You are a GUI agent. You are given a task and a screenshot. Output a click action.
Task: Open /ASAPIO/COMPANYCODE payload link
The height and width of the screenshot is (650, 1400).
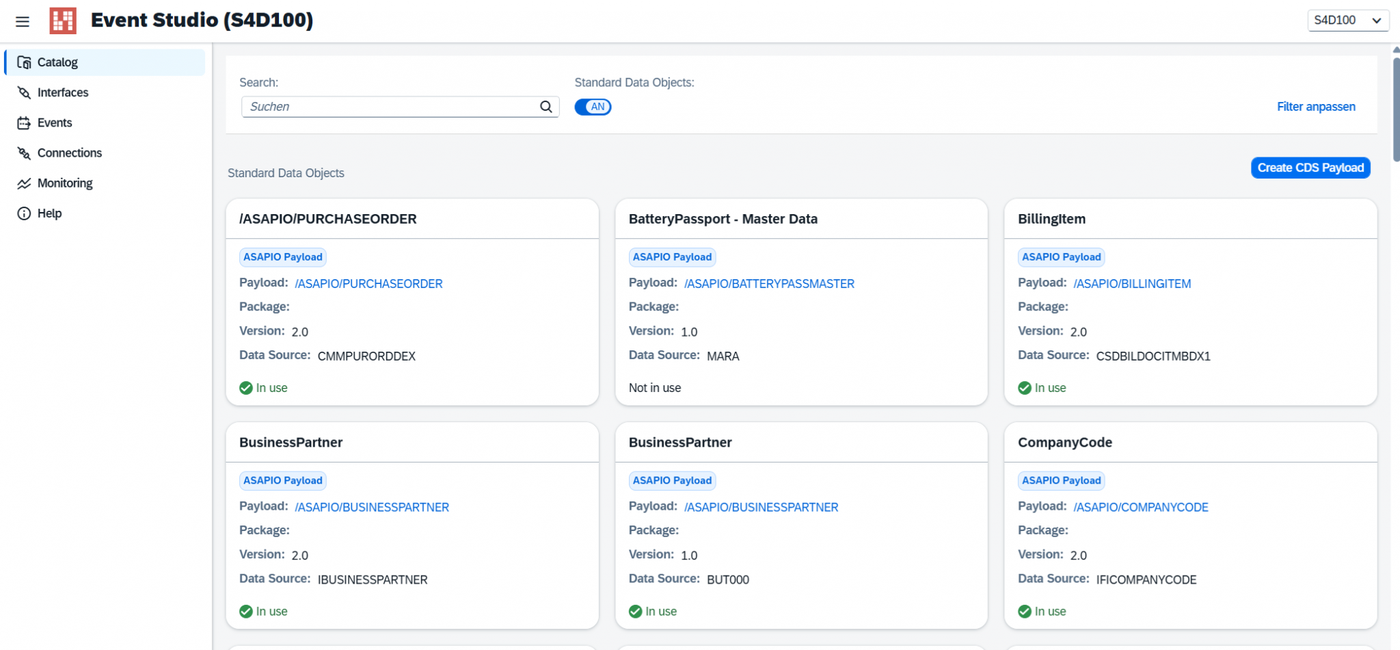pyautogui.click(x=1141, y=507)
